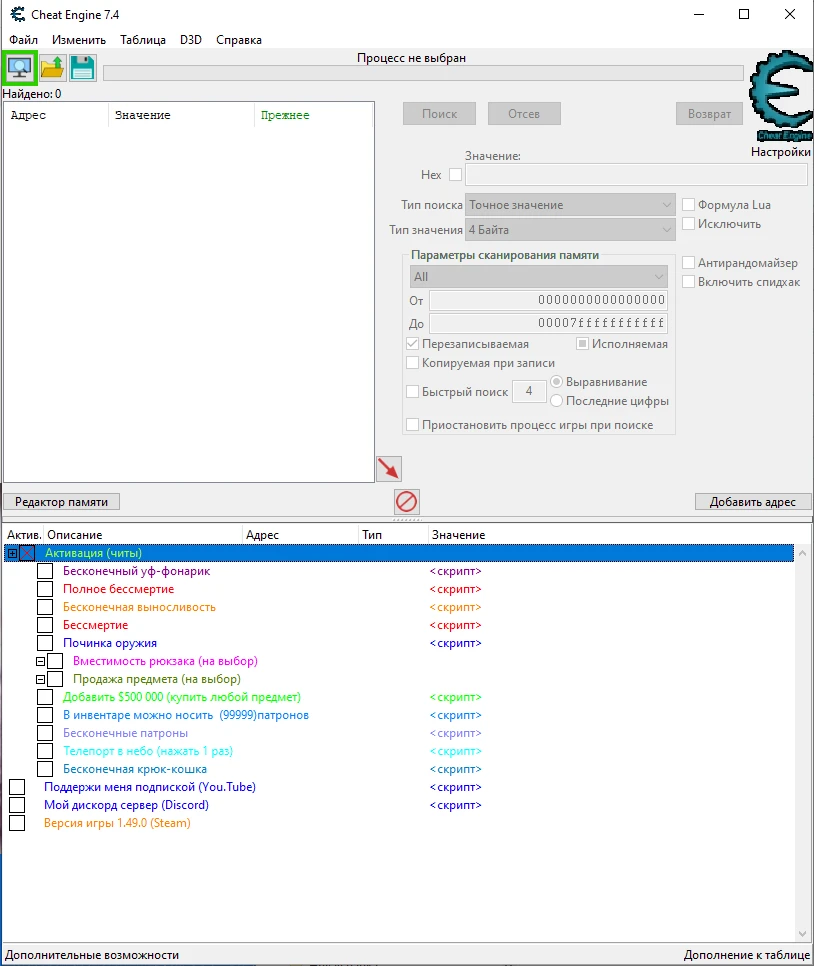Select Выравнивание radio button
The width and height of the screenshot is (814, 966).
pyautogui.click(x=556, y=382)
